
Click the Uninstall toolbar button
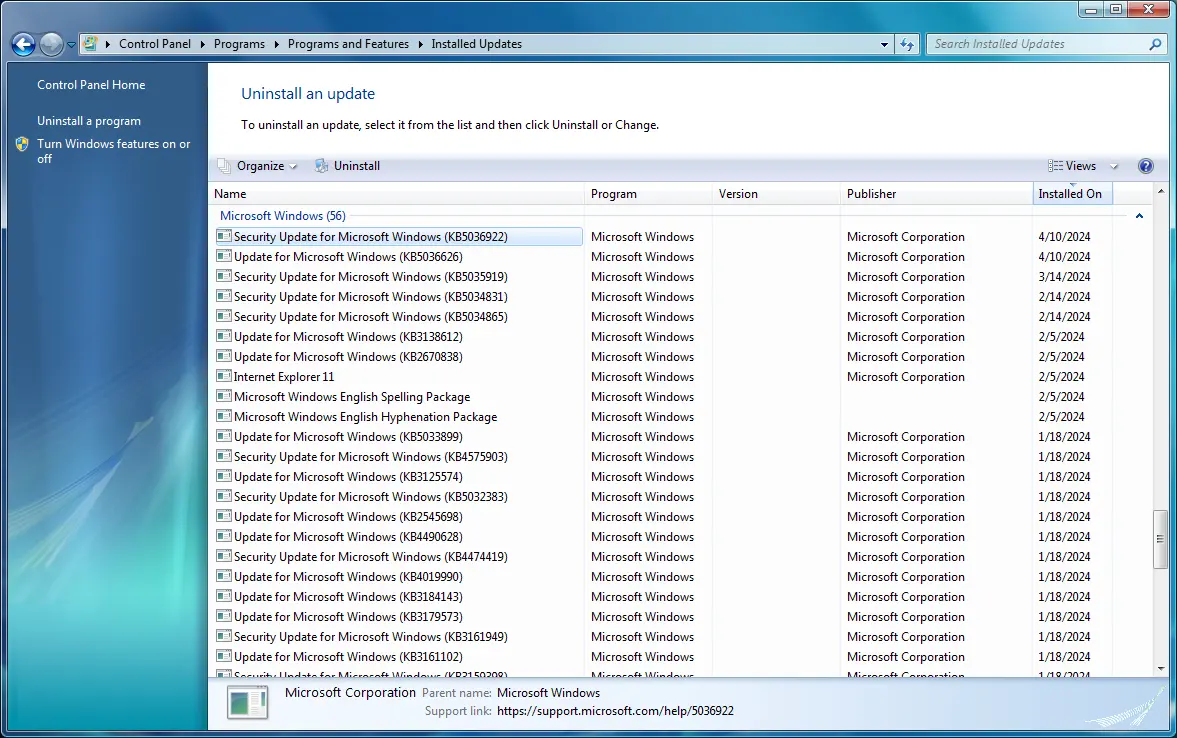click(348, 166)
